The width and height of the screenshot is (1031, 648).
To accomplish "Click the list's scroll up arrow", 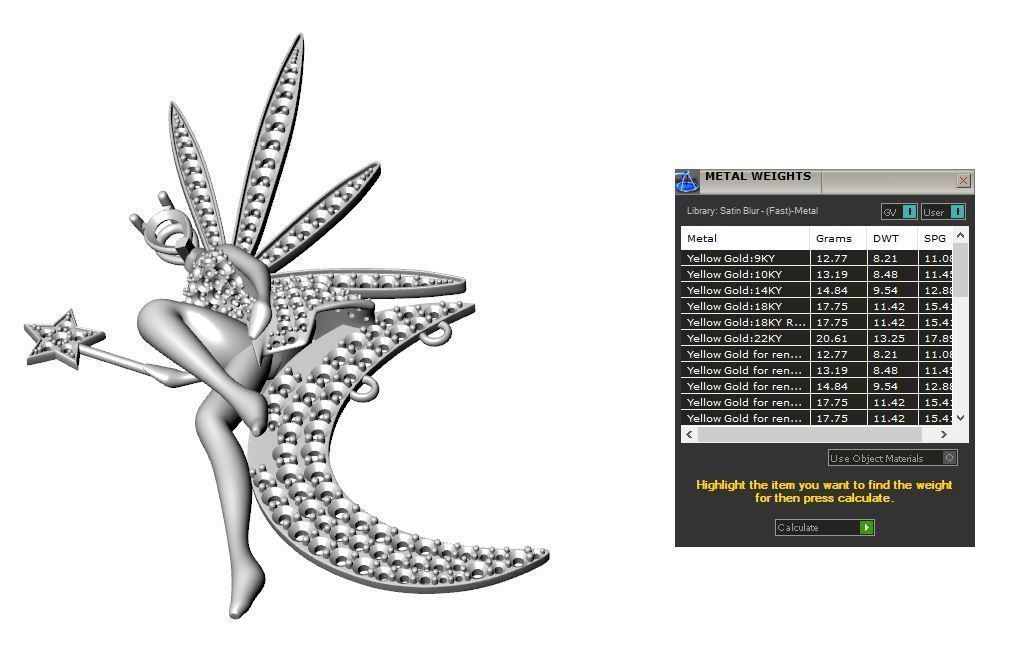I will [x=961, y=235].
